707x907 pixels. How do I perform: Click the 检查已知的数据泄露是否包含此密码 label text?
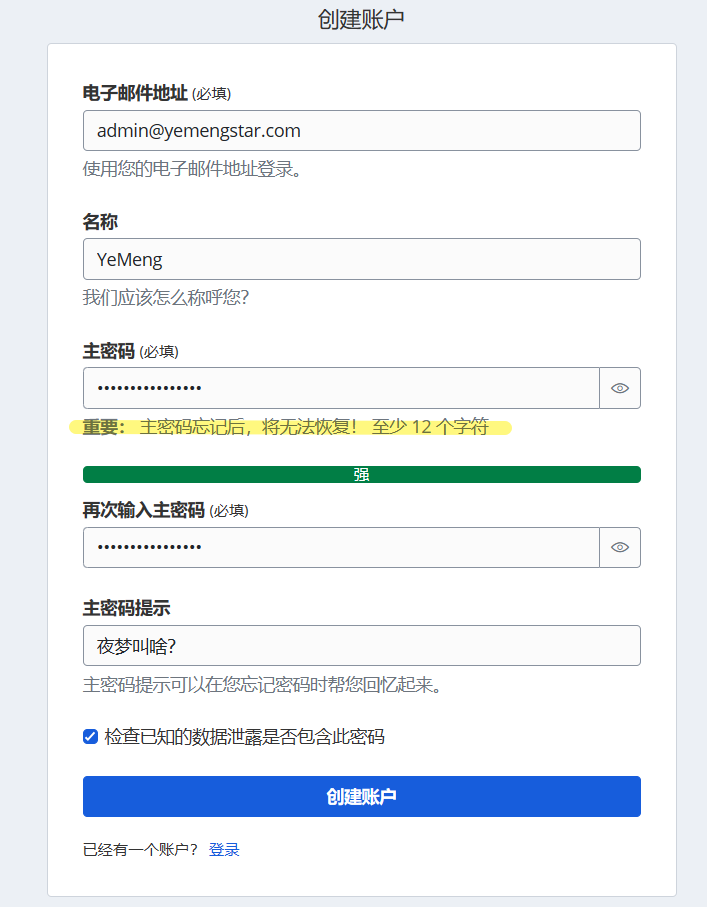[244, 737]
